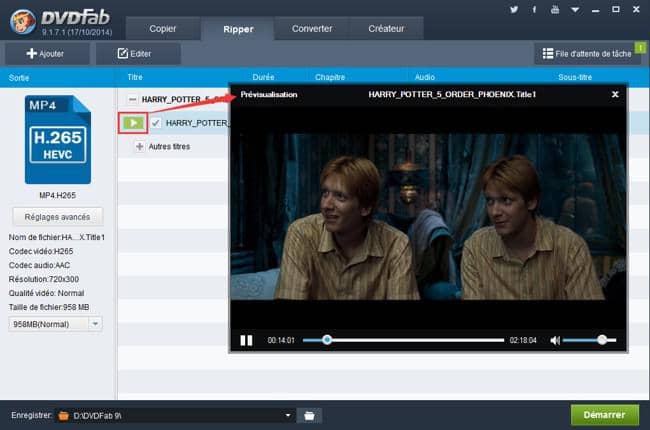Open Réglages avancés settings
Viewport: 650px width, 430px height.
(x=57, y=217)
